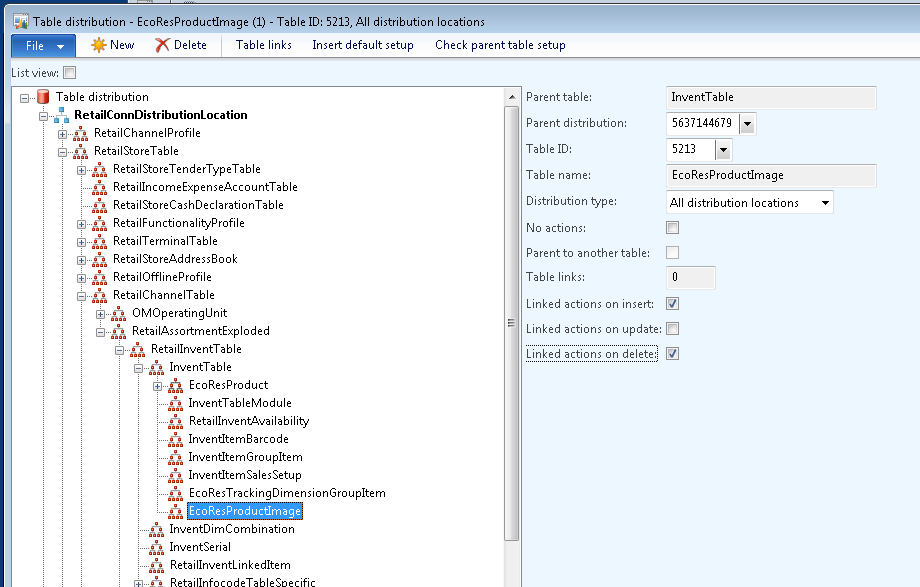Click the tree vertical scrollbar thumb
920x587 pixels.
coord(512,323)
